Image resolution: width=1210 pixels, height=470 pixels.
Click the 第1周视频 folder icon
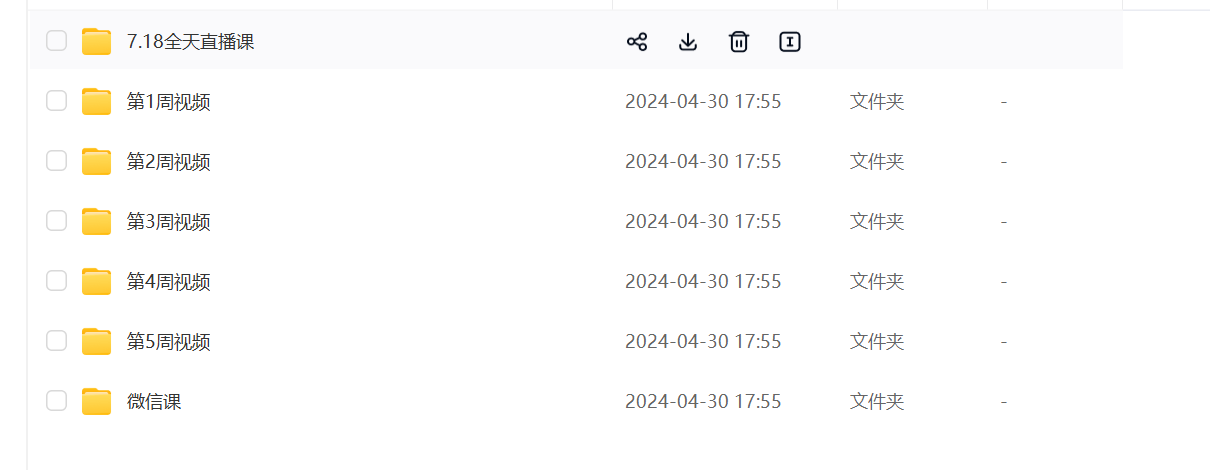tap(97, 102)
